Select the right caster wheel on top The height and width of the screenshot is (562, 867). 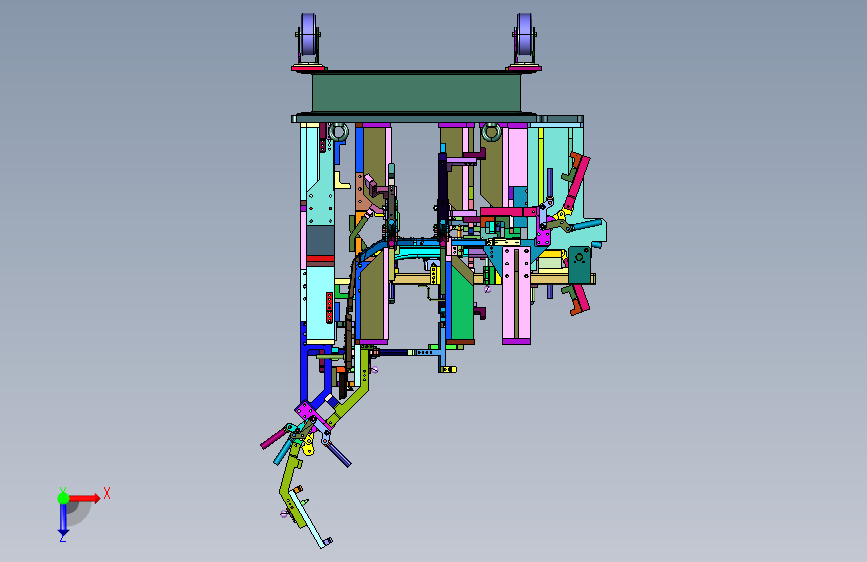coord(524,35)
